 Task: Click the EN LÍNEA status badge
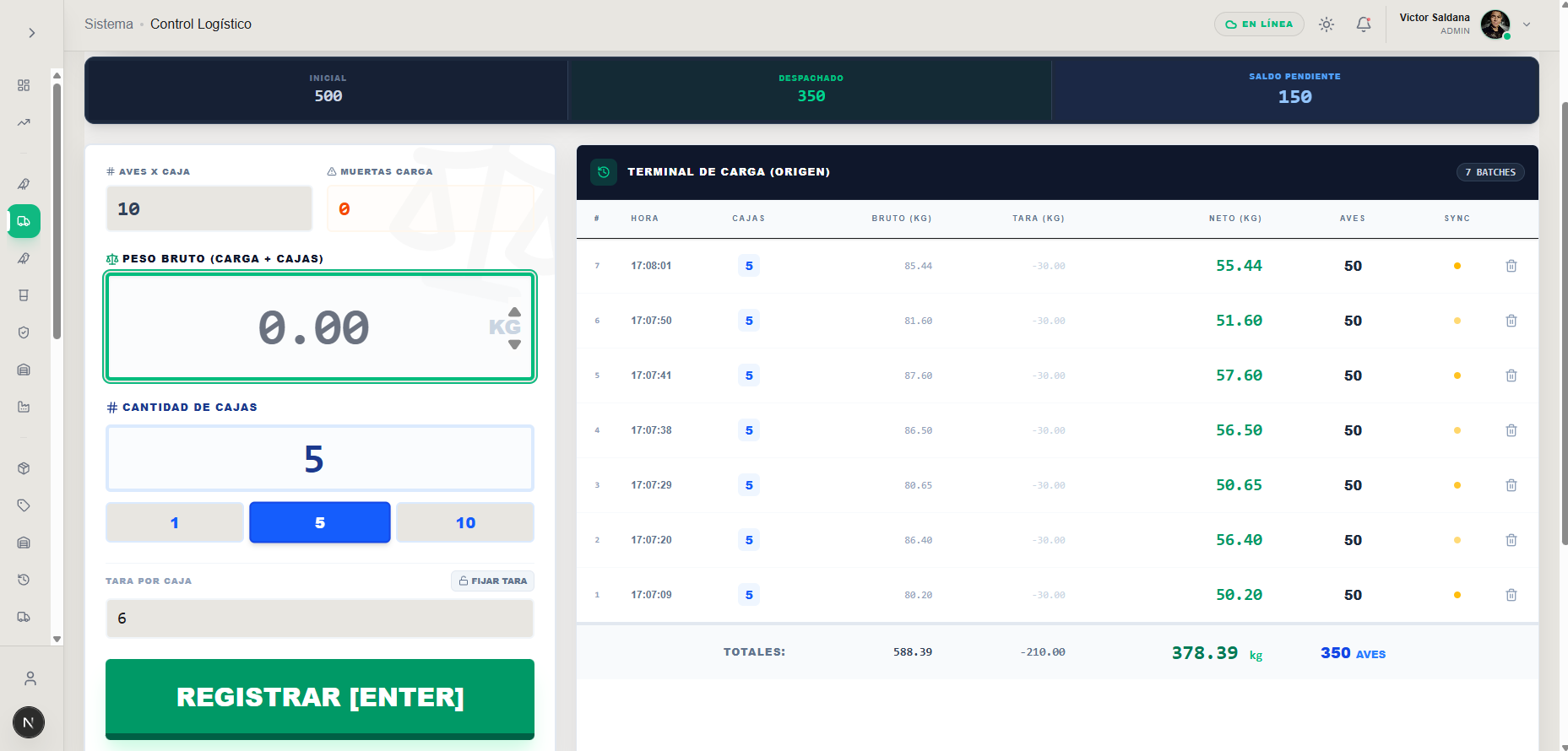coord(1259,24)
